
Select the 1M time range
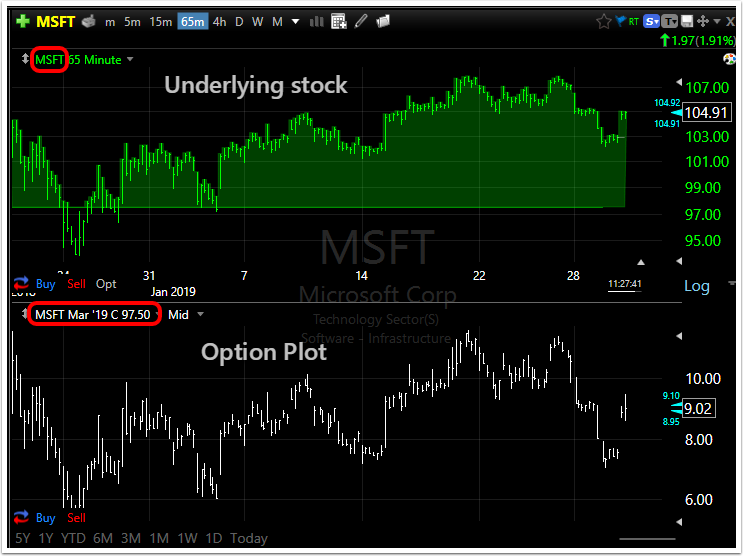159,538
